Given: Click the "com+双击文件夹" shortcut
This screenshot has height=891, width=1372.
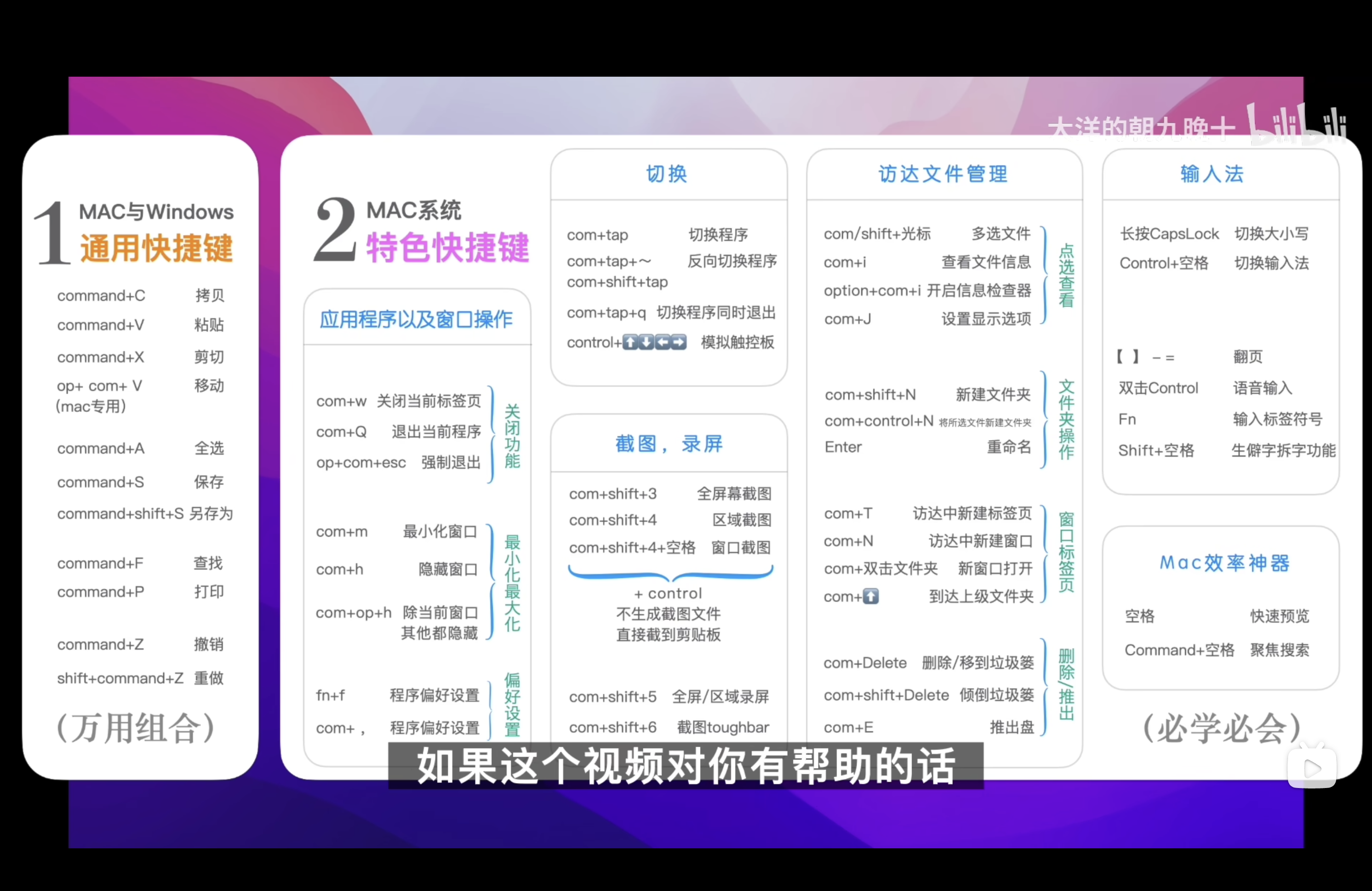Looking at the screenshot, I should click(x=881, y=569).
